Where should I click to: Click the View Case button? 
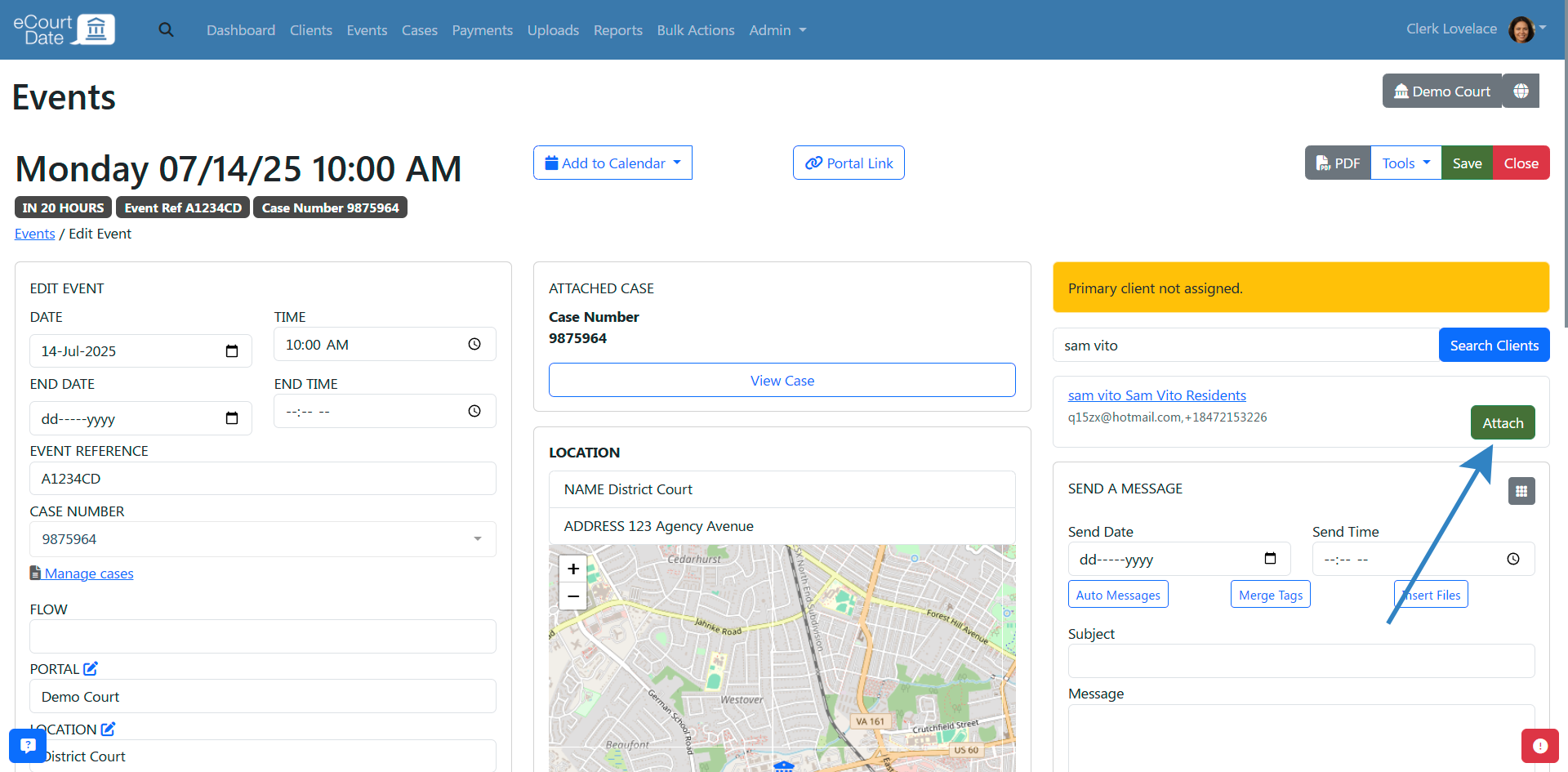point(782,381)
